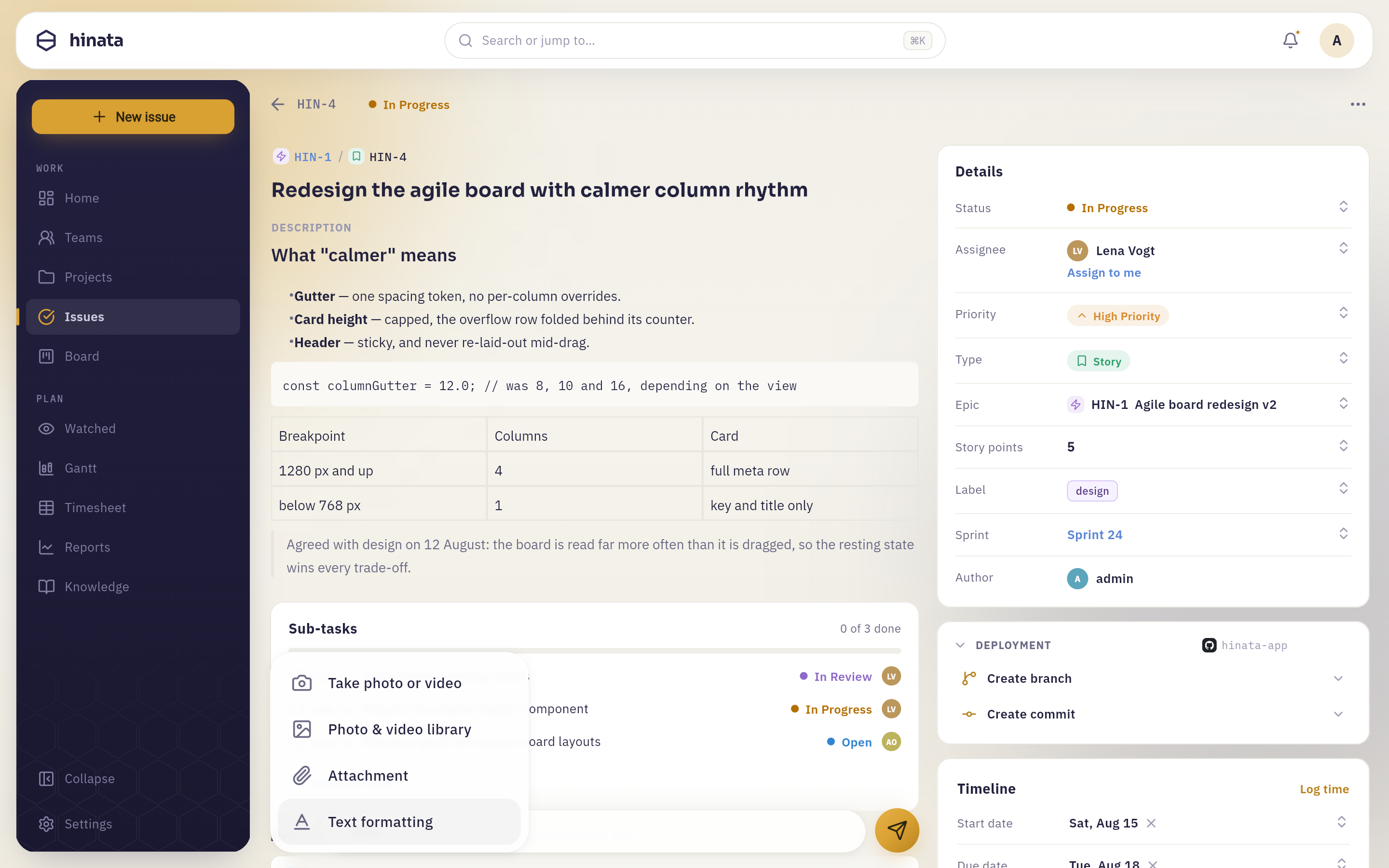Click the epic lightning icon next to HIN-1 breadcrumb
This screenshot has height=868, width=1389.
tap(281, 157)
